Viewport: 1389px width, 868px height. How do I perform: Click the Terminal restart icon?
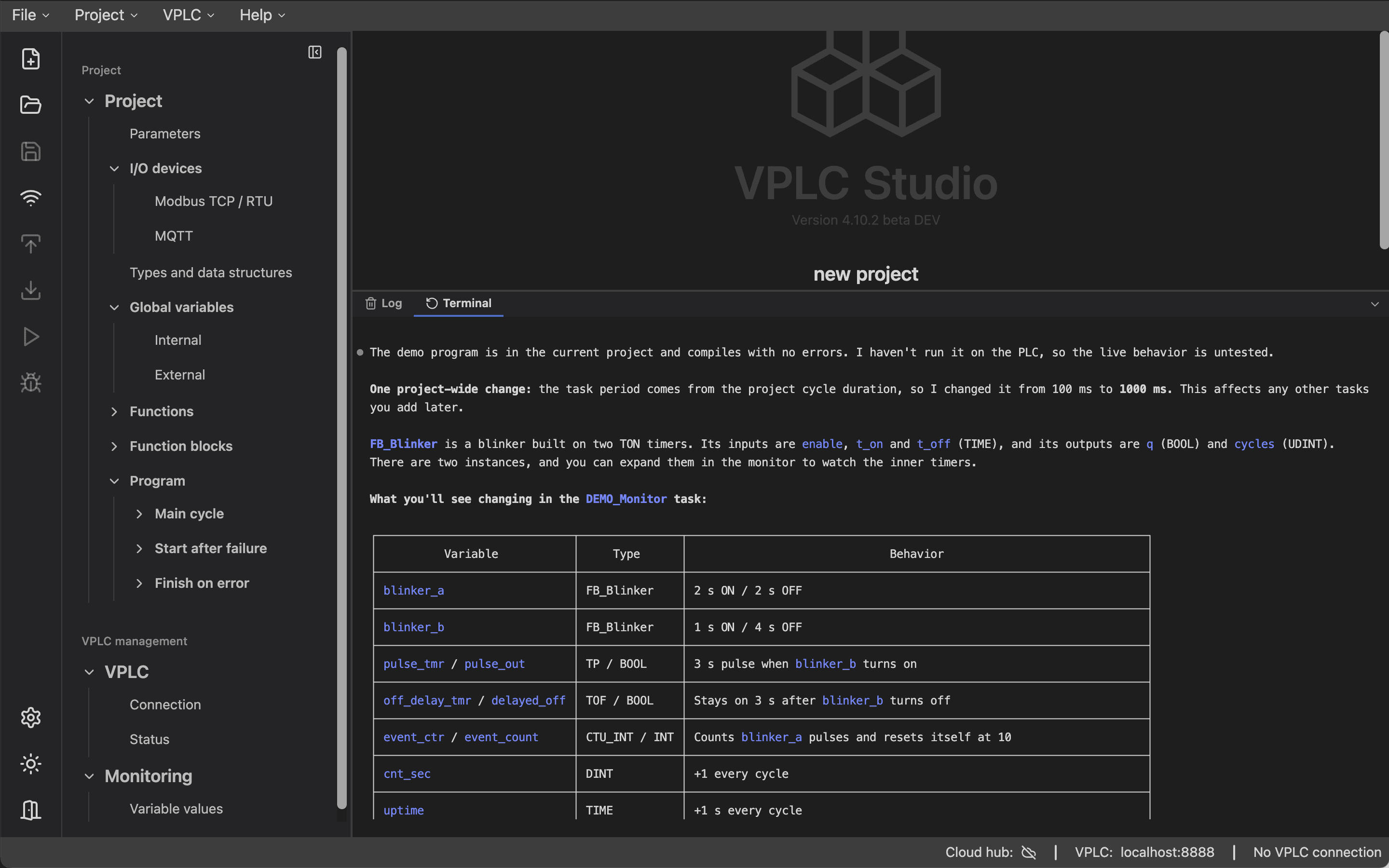[432, 303]
